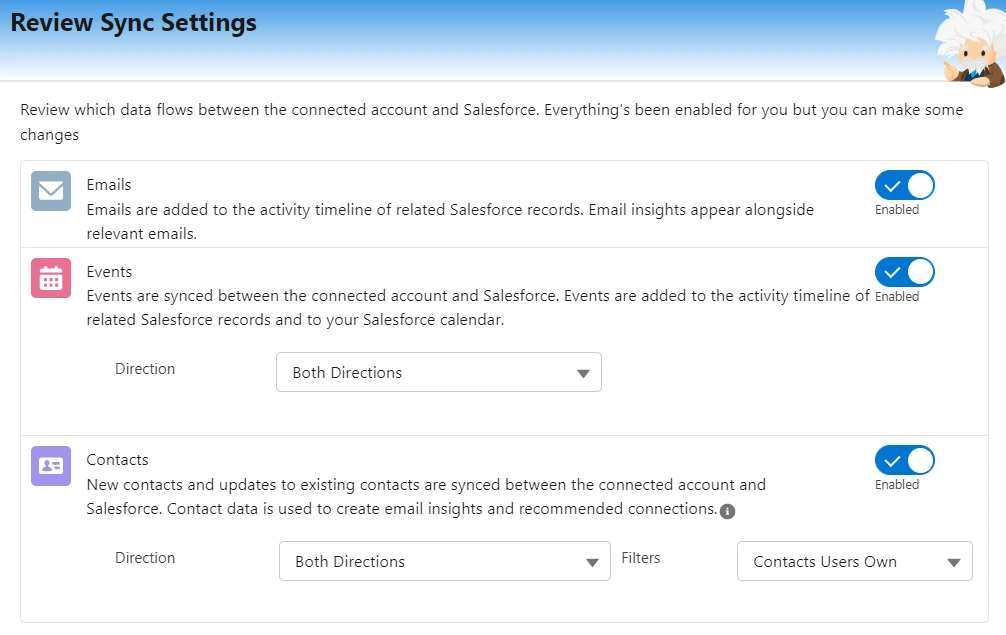Click the Both Directions value for Events
The width and height of the screenshot is (1006, 635).
point(349,371)
